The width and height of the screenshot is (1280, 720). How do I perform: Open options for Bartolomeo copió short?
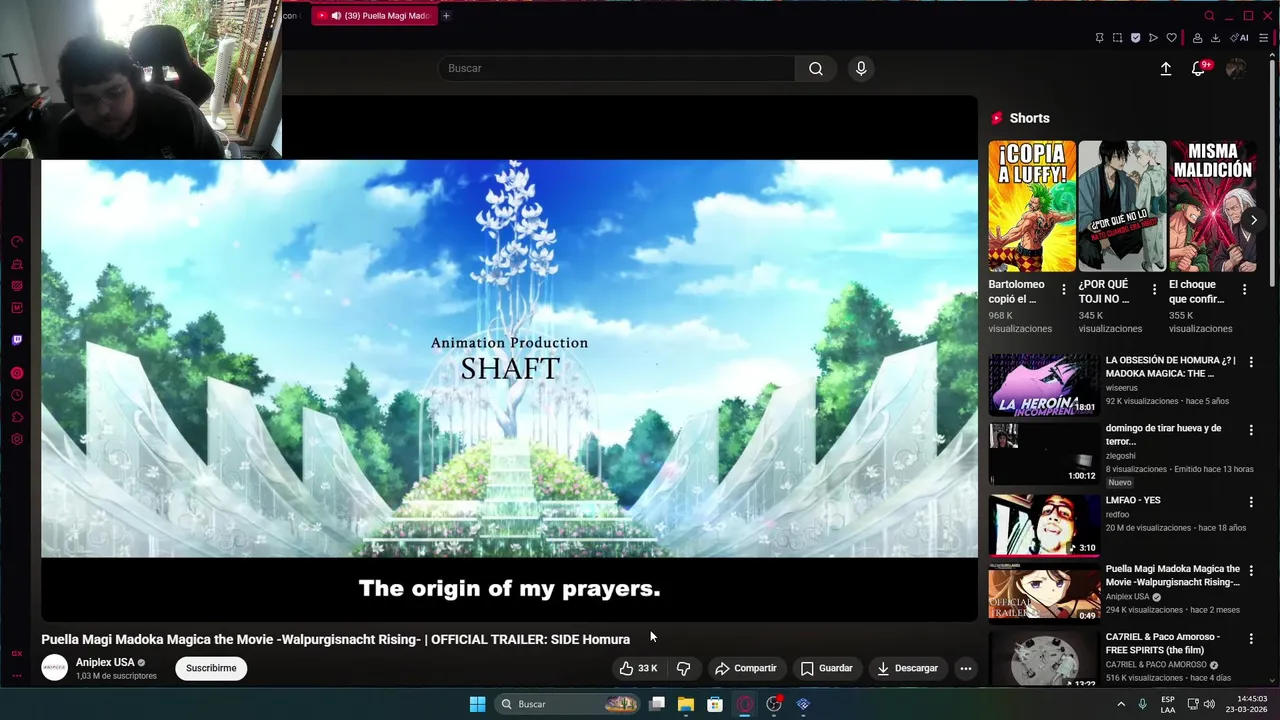(x=1063, y=289)
